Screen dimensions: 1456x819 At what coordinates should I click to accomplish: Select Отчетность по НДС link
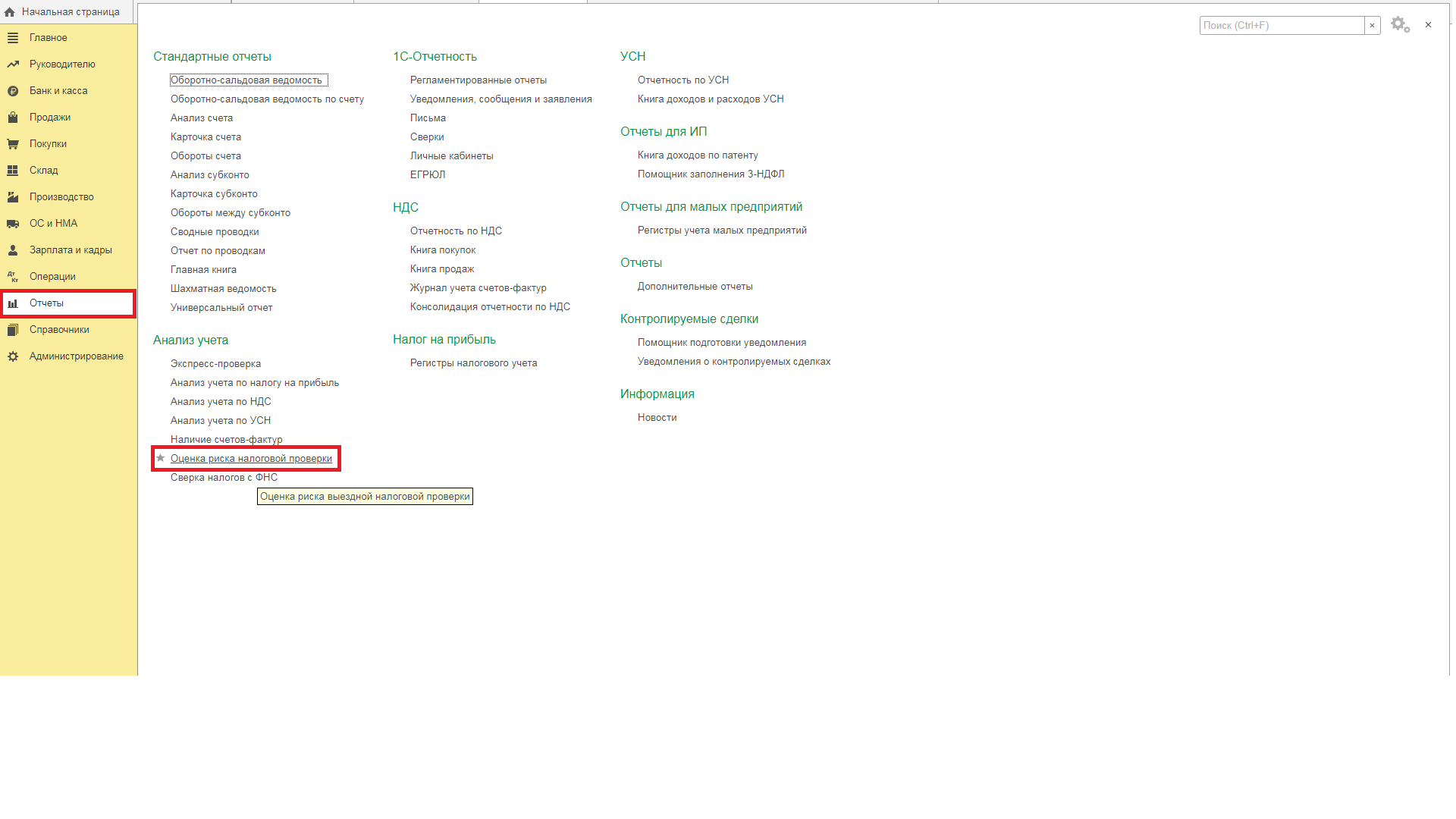tap(455, 231)
